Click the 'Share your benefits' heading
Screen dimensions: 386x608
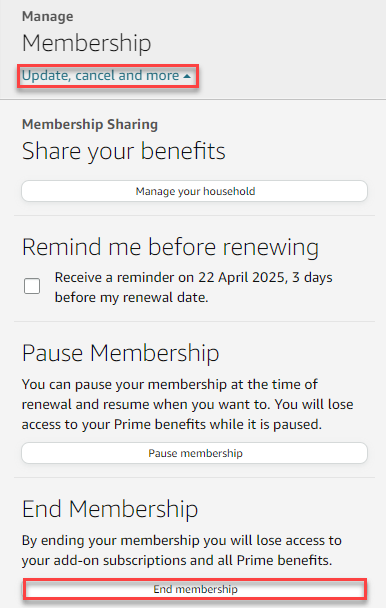124,151
